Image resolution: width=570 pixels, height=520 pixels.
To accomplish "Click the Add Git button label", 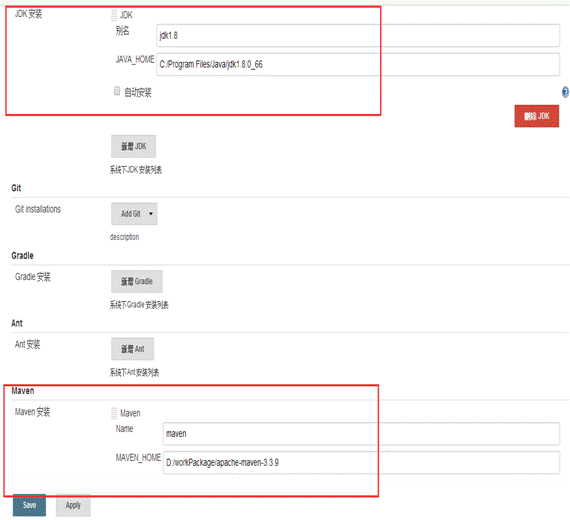I will [x=131, y=213].
